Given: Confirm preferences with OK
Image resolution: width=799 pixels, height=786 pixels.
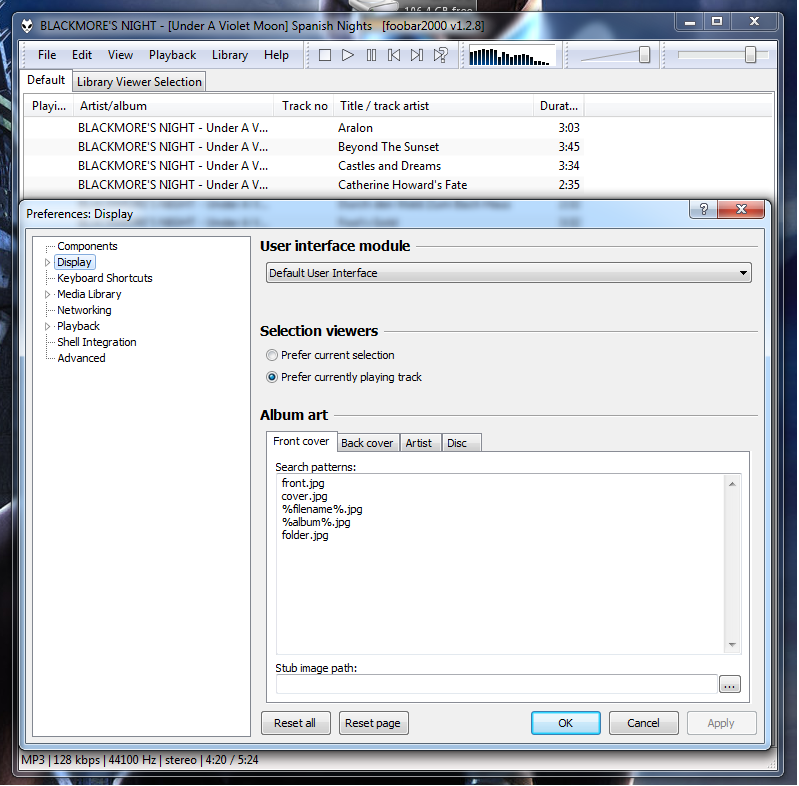Looking at the screenshot, I should pos(566,723).
